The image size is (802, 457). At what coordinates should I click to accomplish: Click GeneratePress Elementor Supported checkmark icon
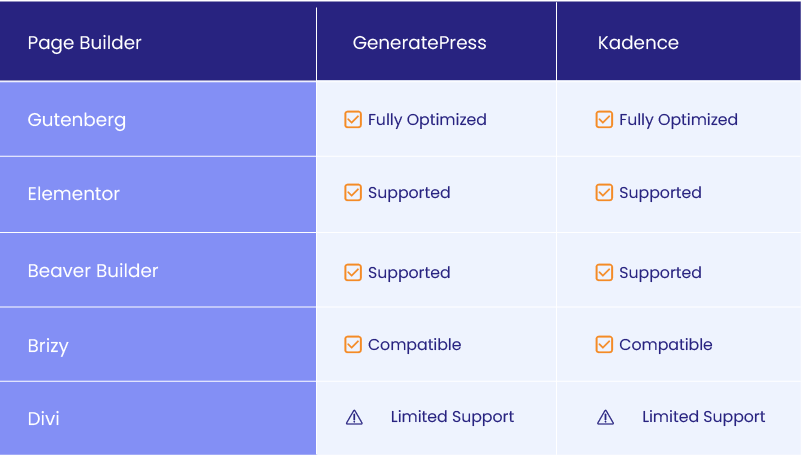pyautogui.click(x=353, y=193)
